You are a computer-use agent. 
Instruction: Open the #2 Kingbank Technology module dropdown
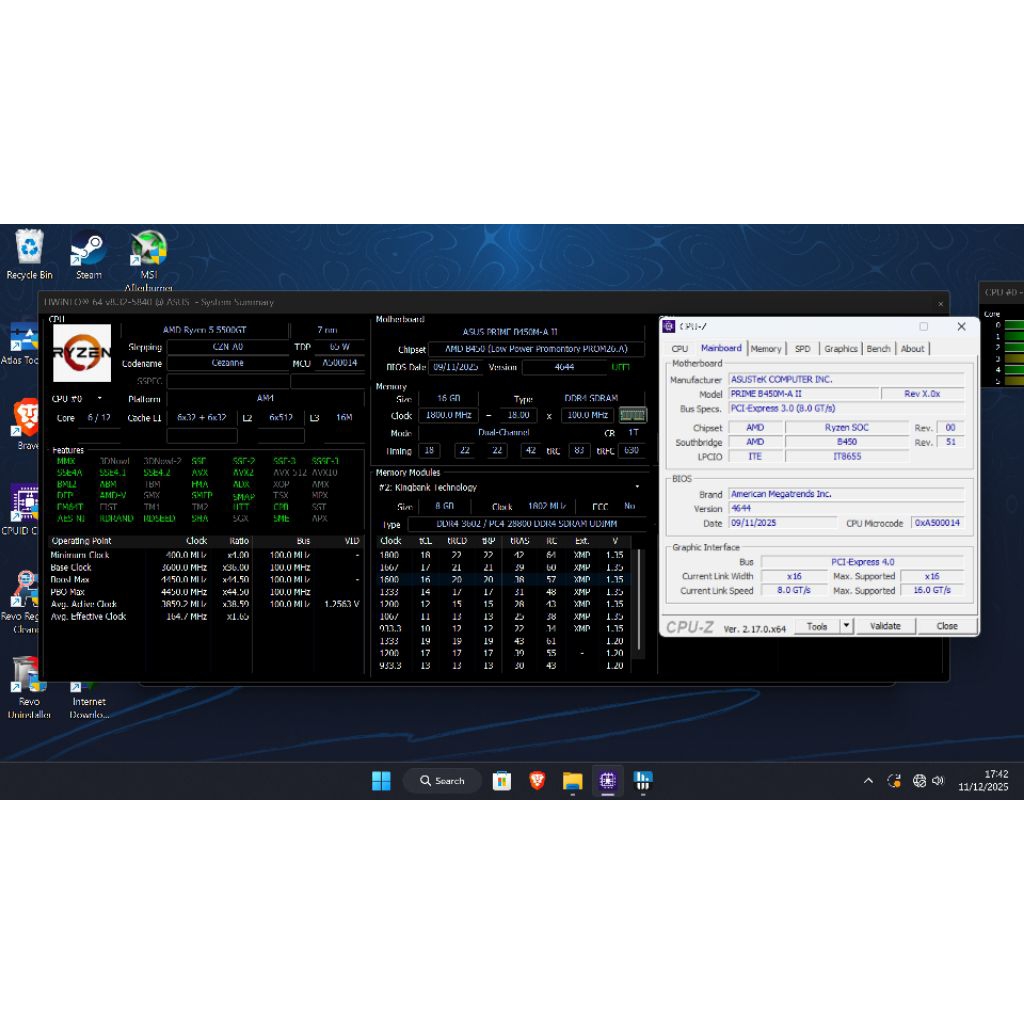point(637,487)
